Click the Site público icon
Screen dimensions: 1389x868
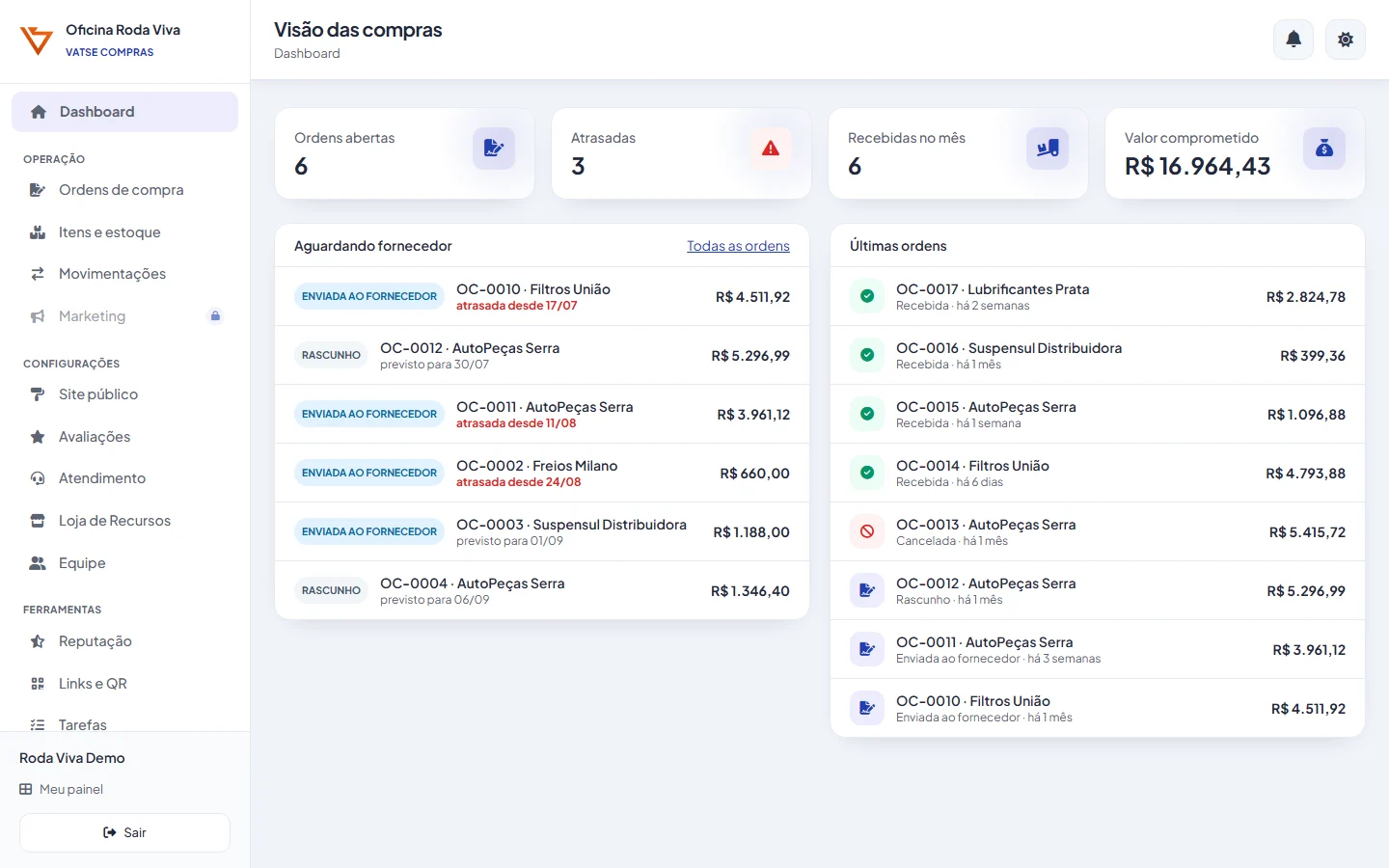point(38,394)
